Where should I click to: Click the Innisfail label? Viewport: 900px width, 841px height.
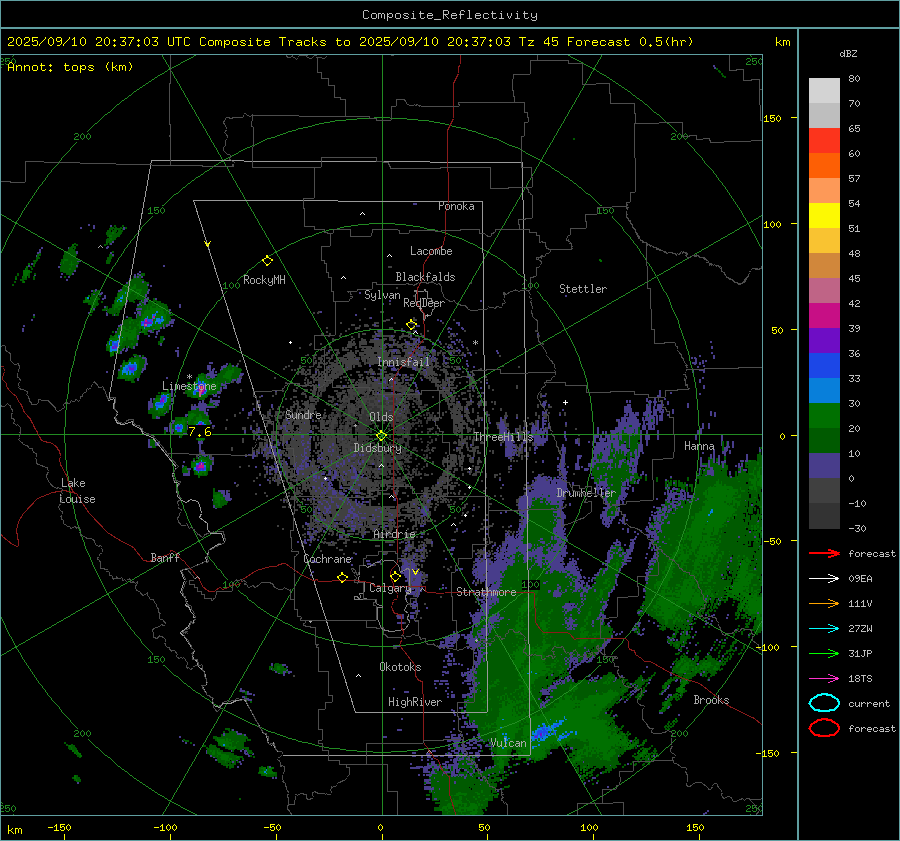(403, 362)
